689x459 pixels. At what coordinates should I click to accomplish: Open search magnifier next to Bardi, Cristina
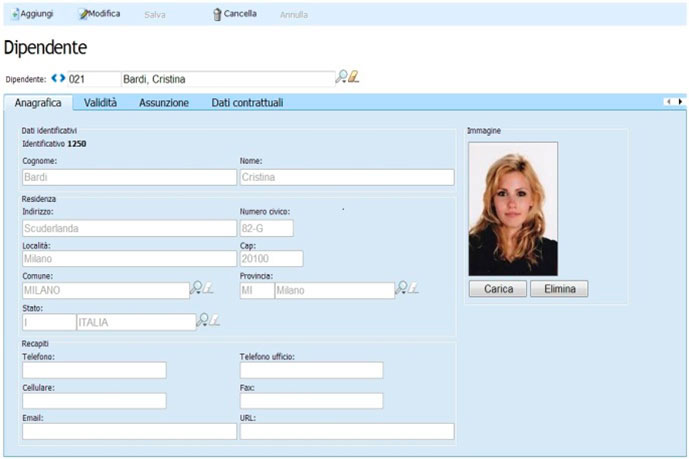point(341,77)
